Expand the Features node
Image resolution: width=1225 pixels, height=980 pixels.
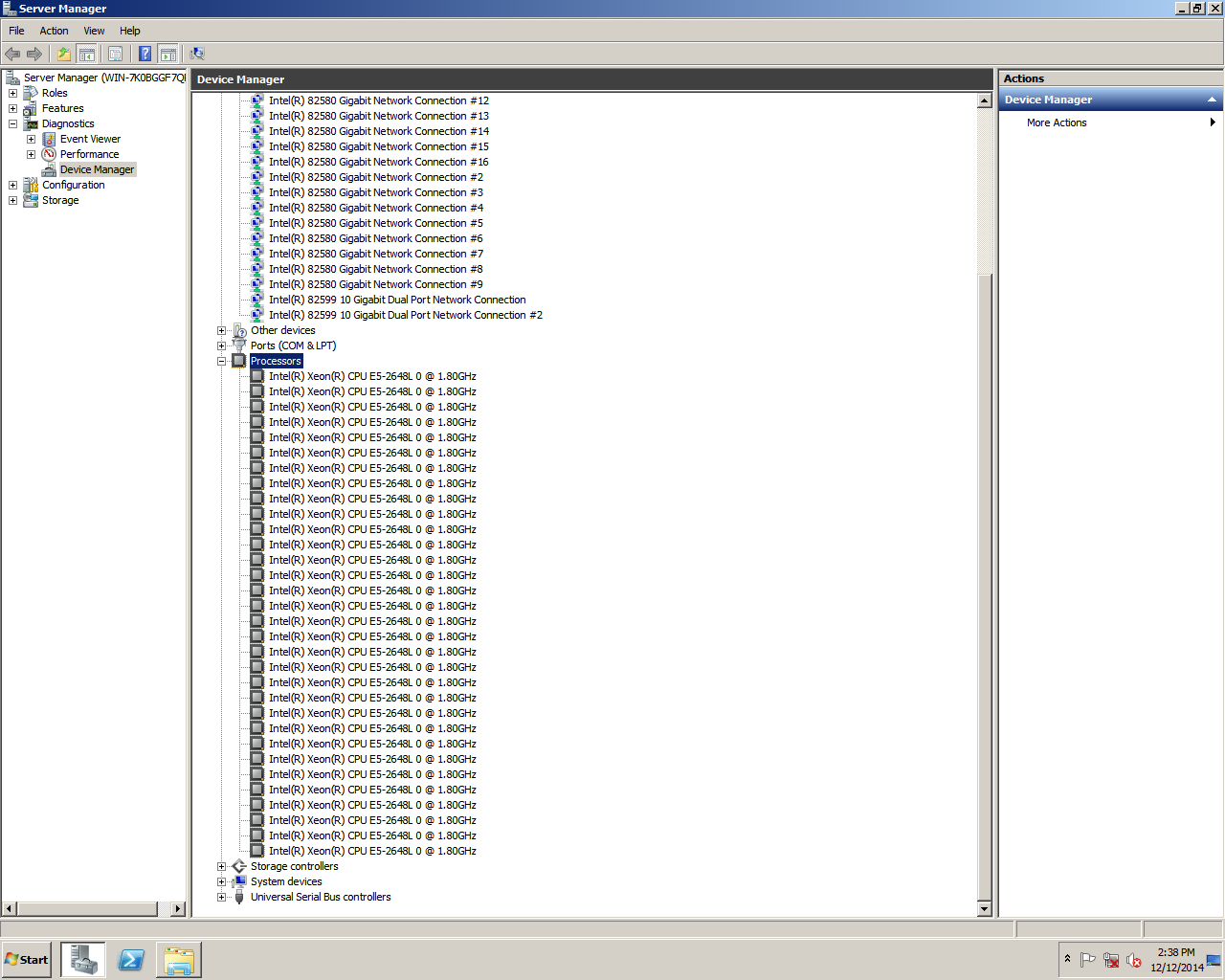point(12,108)
